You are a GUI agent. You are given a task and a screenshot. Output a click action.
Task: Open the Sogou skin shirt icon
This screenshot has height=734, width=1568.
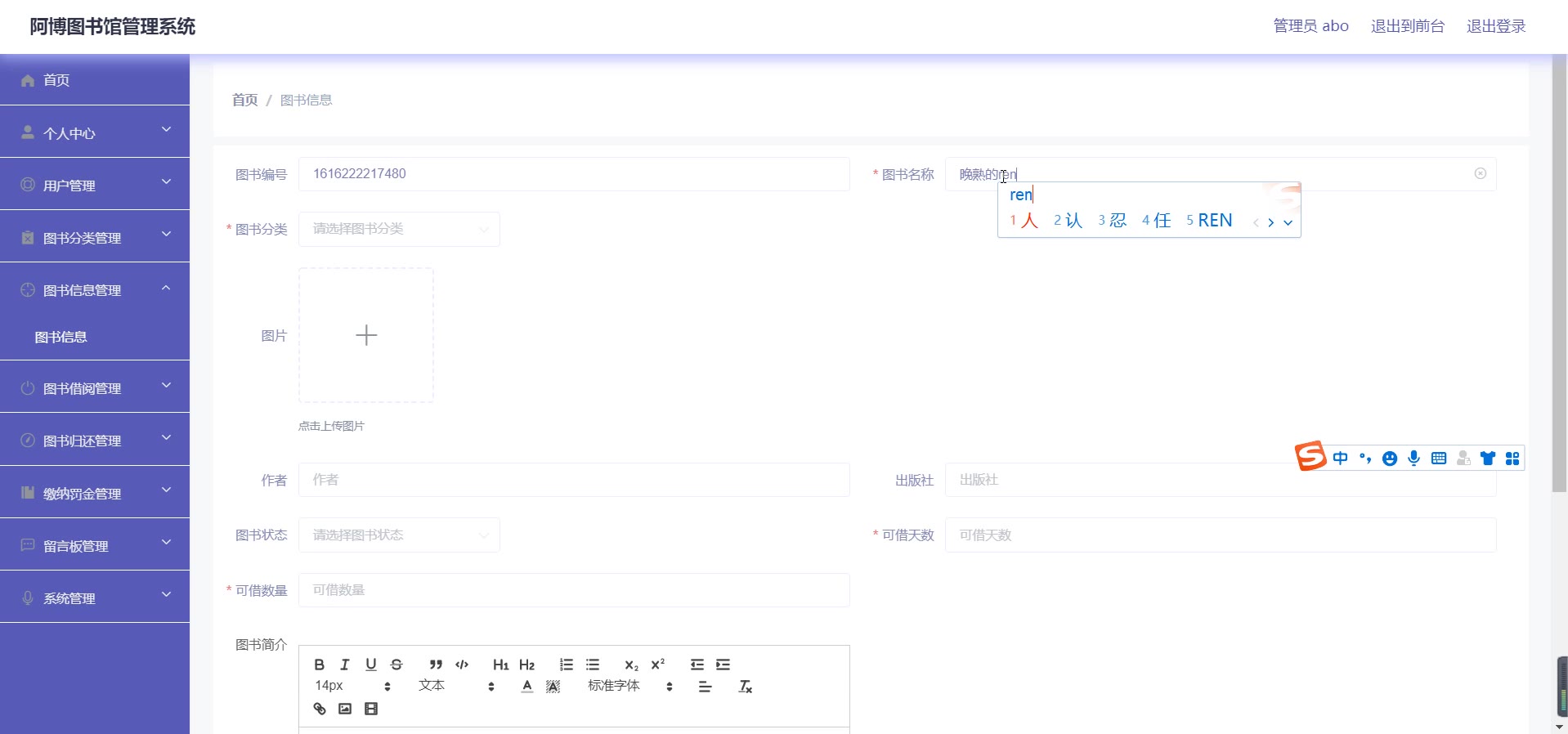point(1488,459)
